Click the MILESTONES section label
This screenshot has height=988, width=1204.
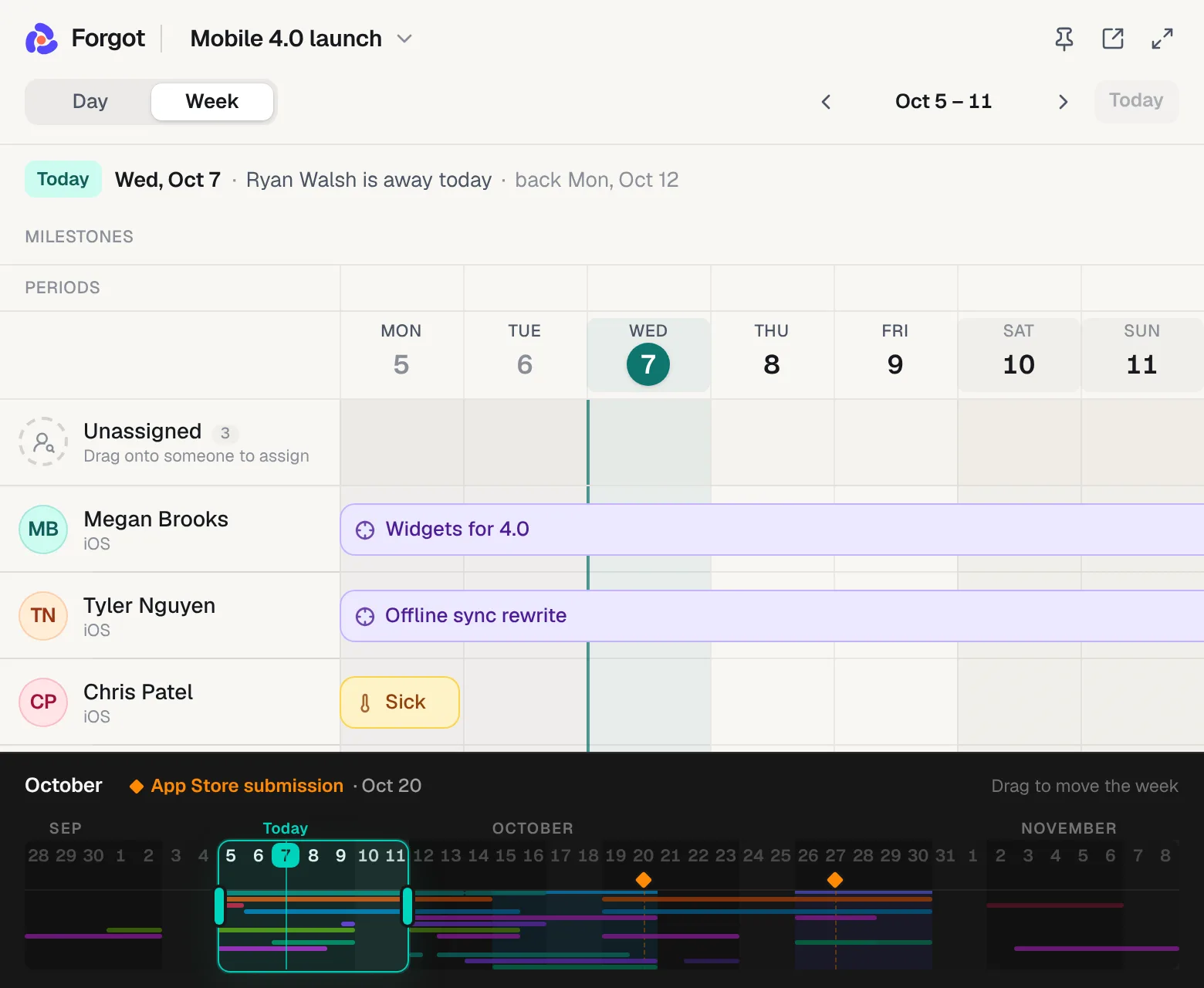pyautogui.click(x=79, y=237)
